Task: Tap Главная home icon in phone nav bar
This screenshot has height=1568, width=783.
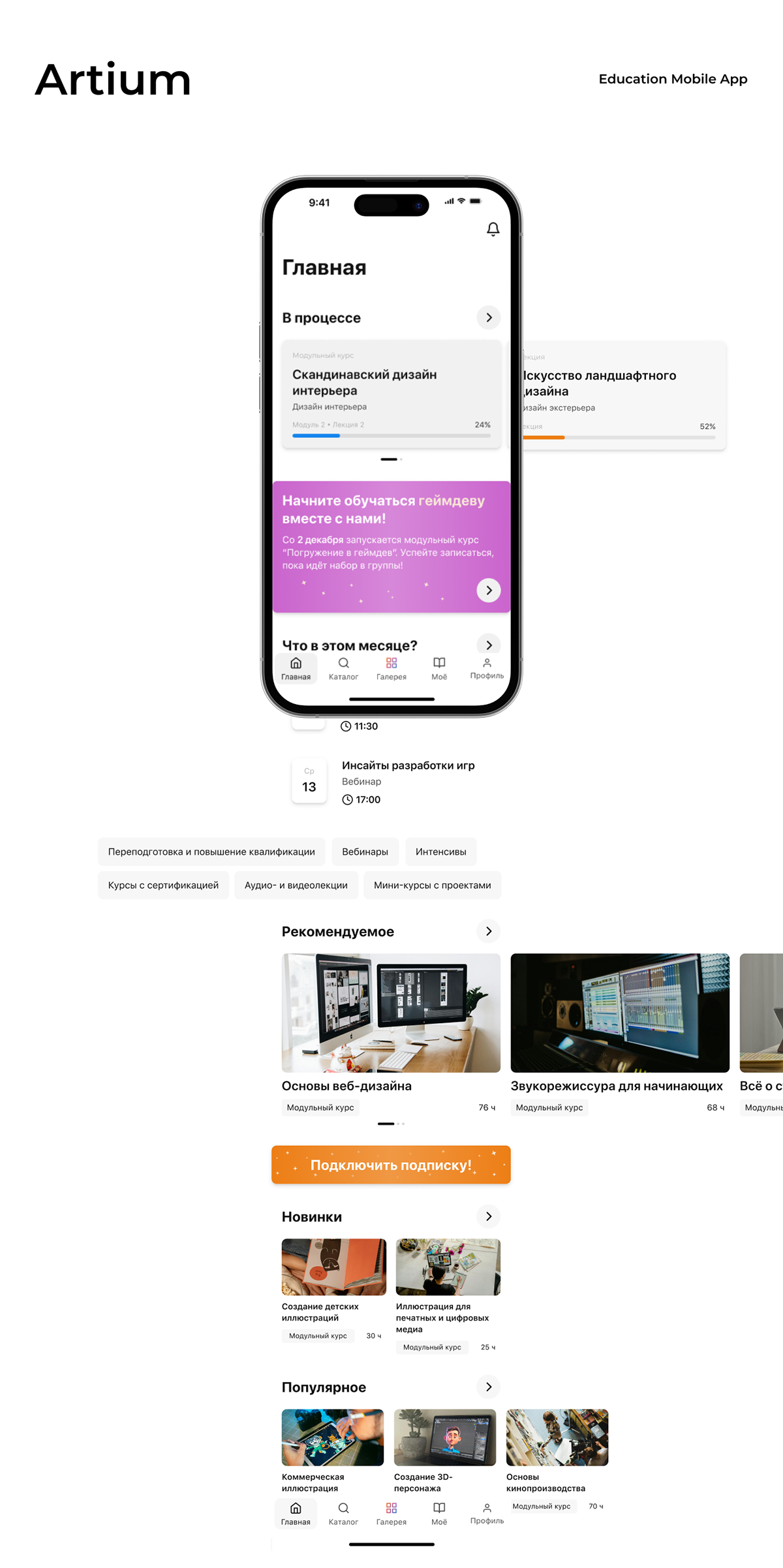Action: pos(296,663)
